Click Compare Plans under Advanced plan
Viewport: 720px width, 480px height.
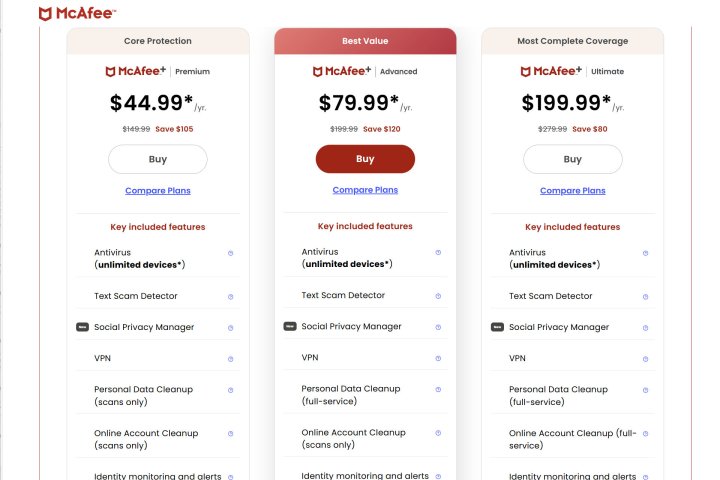(x=365, y=190)
